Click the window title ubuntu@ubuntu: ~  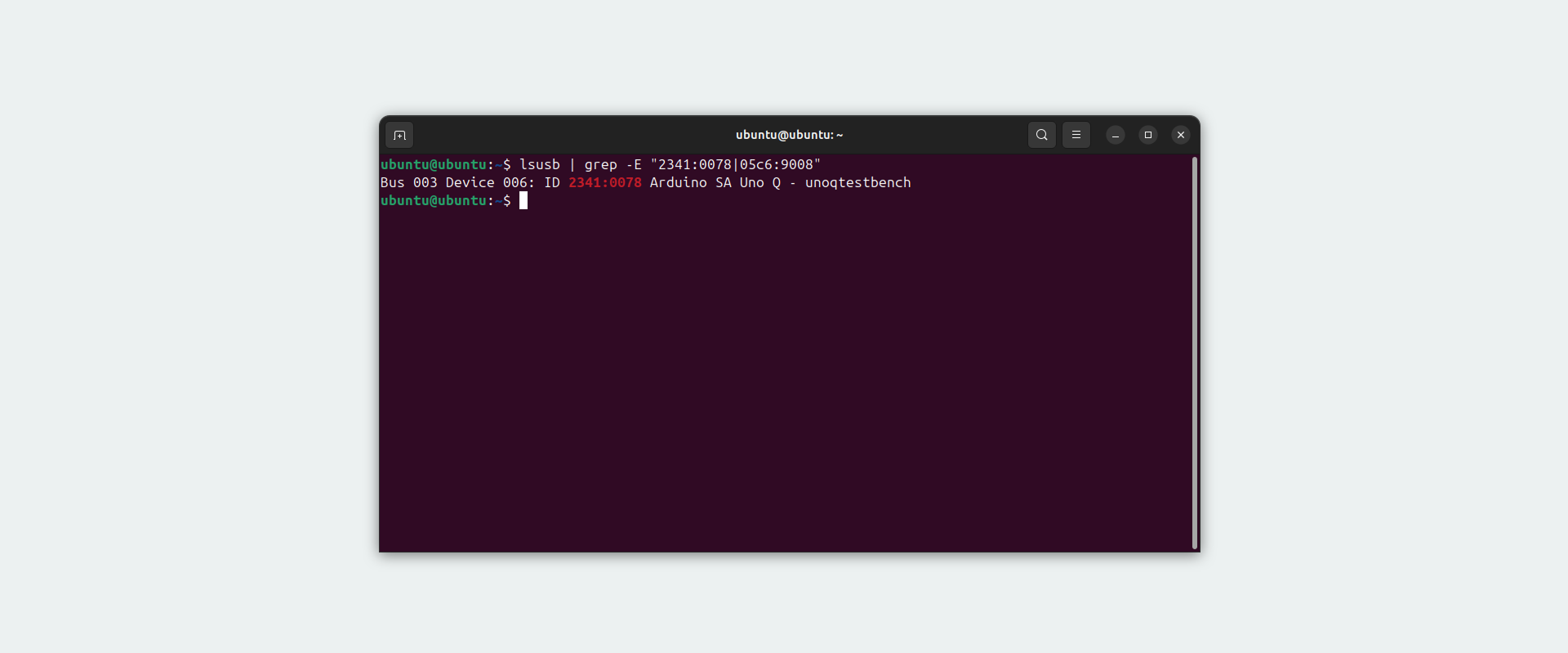789,135
